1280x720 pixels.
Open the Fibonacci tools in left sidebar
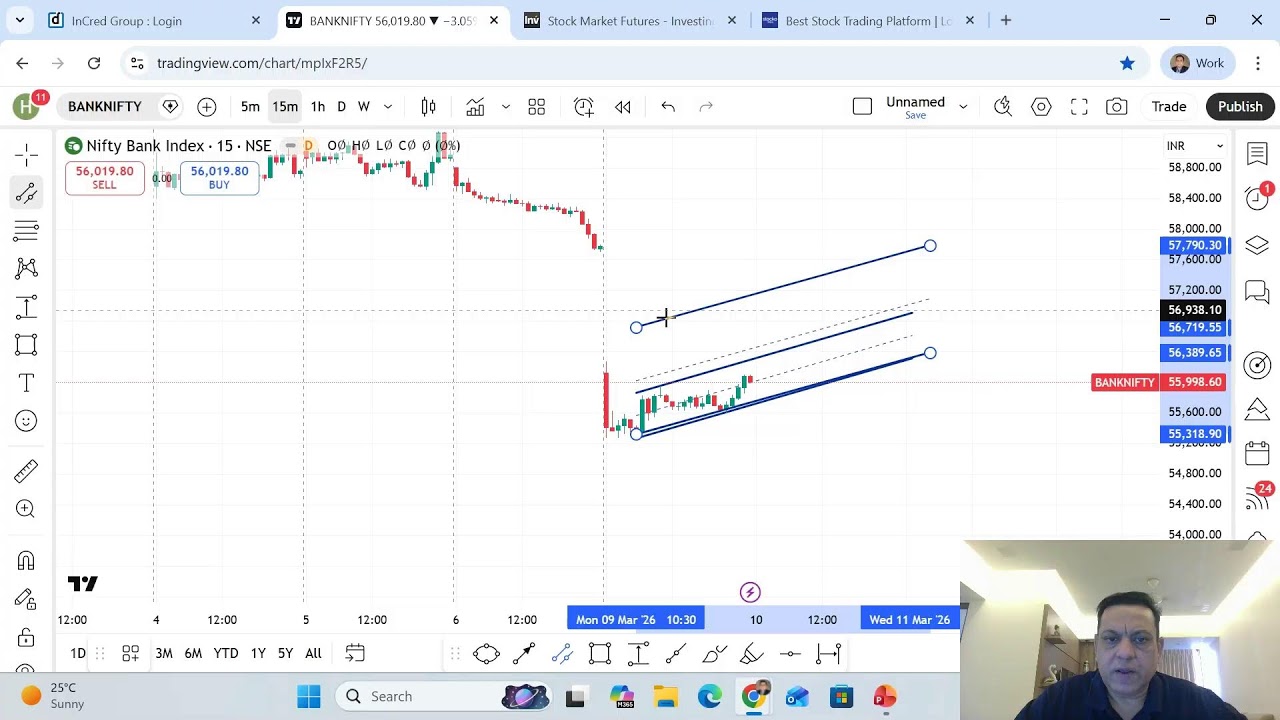point(27,230)
